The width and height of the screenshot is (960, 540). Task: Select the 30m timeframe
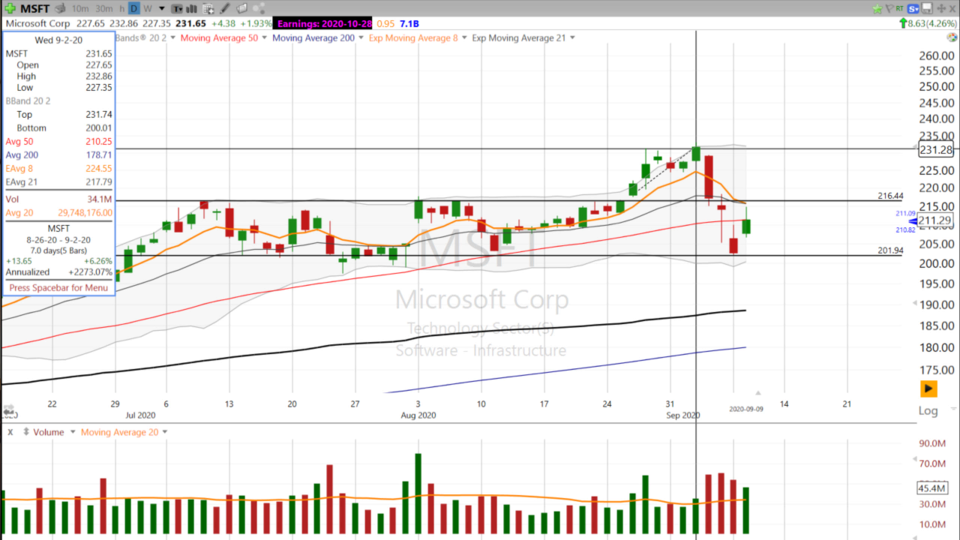click(x=102, y=7)
